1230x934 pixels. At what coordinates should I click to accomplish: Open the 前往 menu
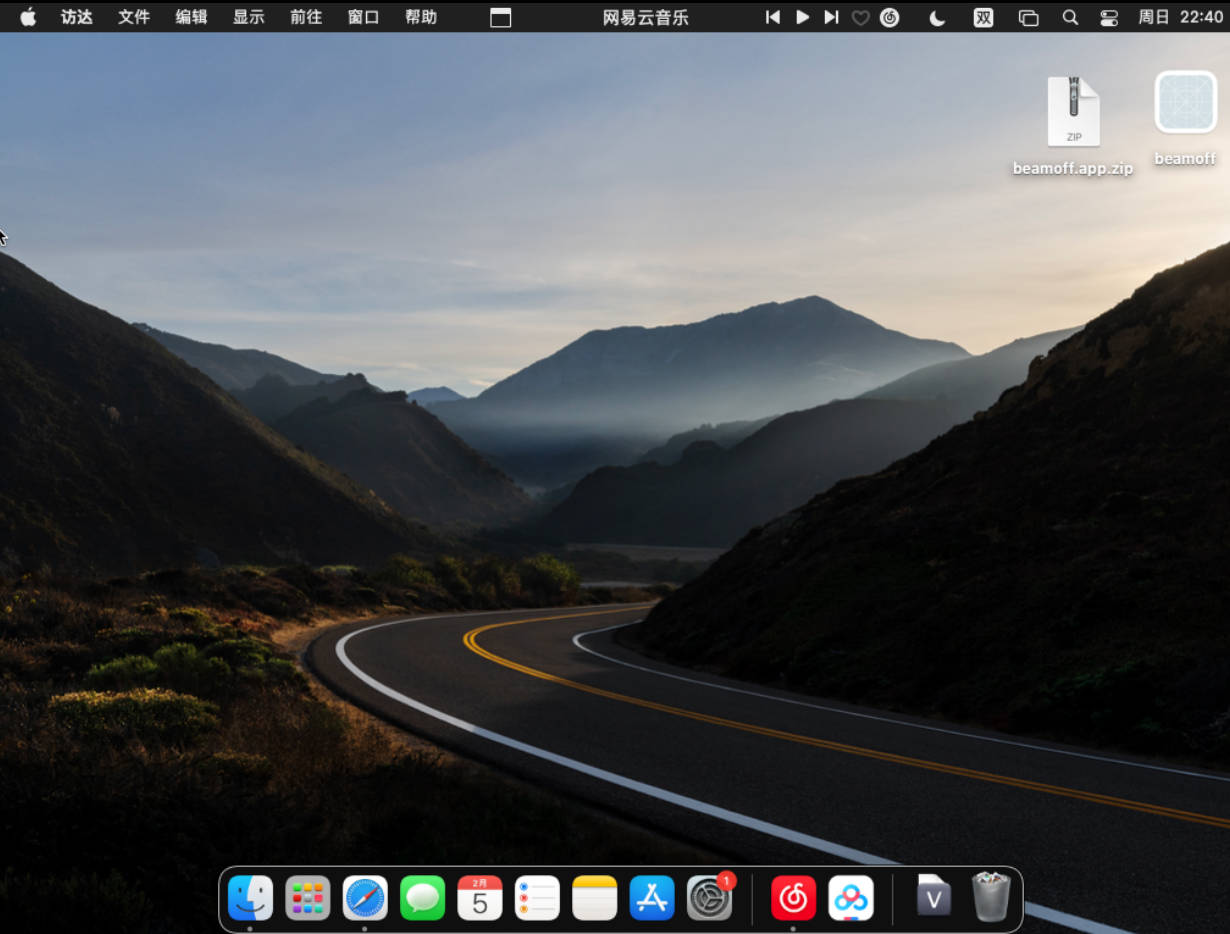coord(305,17)
